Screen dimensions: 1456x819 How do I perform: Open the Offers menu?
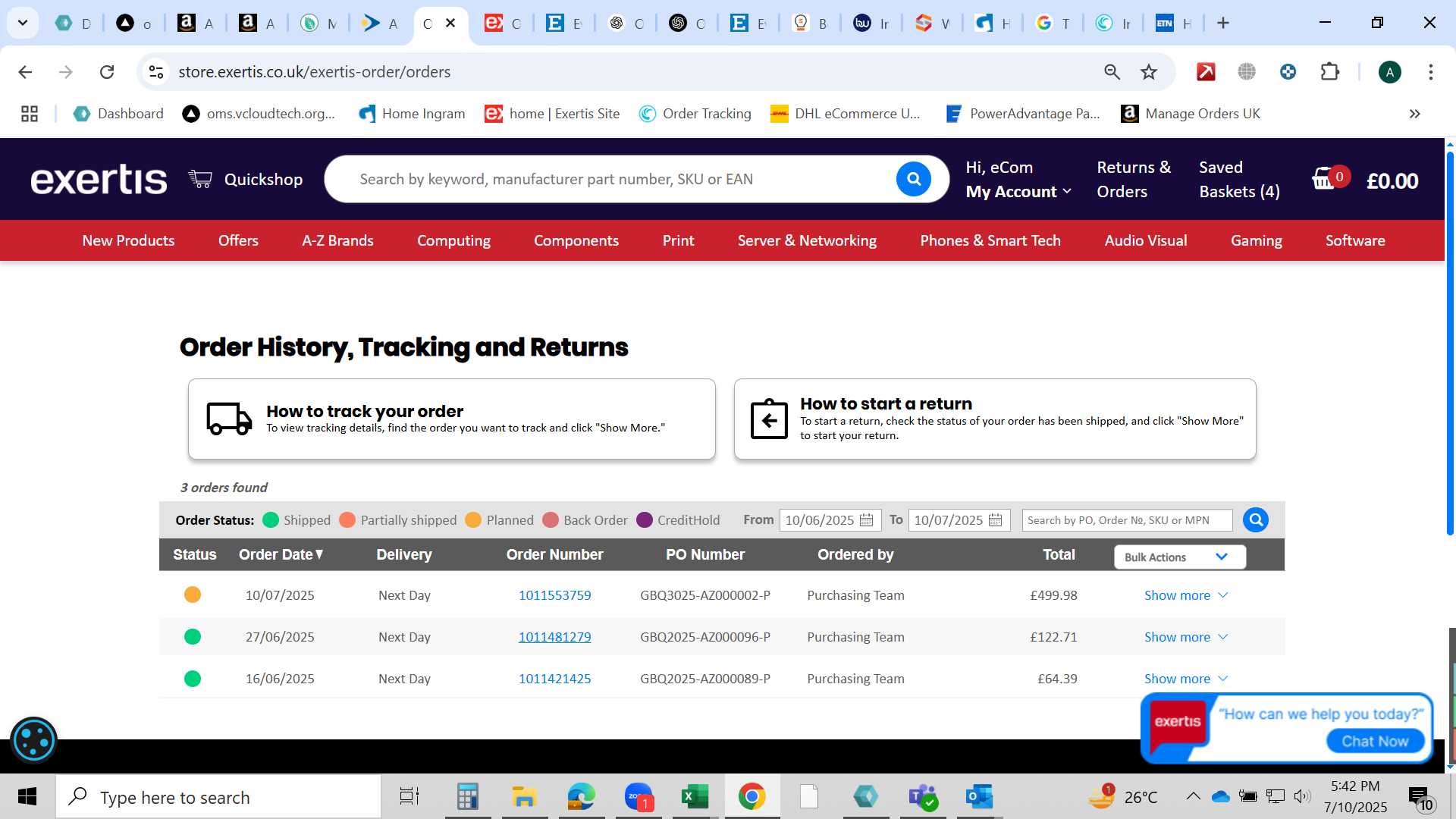(238, 240)
